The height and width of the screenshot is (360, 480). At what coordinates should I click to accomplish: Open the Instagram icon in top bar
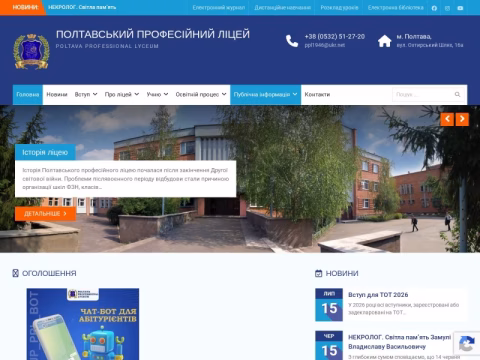(x=447, y=8)
